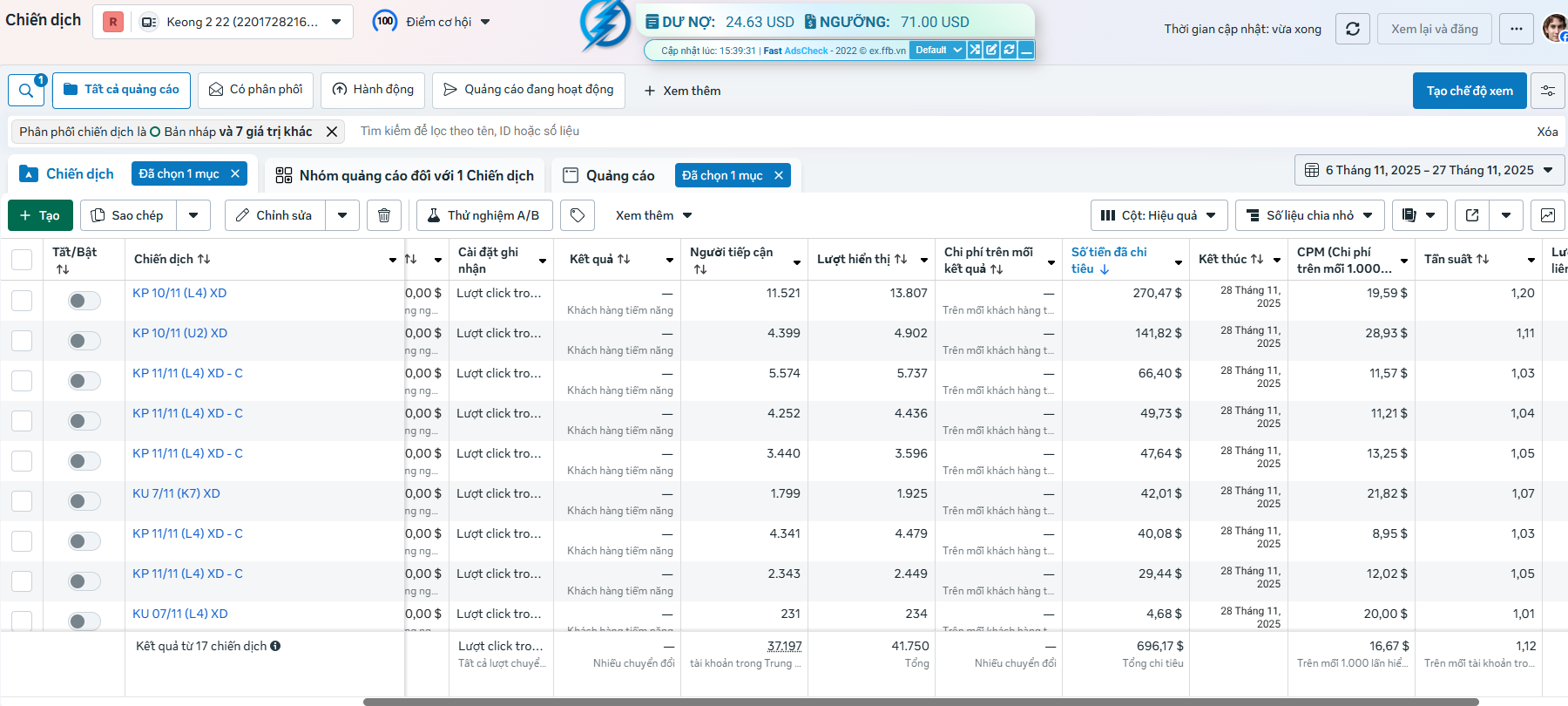Open the 'Cột: Hiệu quả' columns dropdown
This screenshot has height=706, width=1568.
click(1159, 215)
